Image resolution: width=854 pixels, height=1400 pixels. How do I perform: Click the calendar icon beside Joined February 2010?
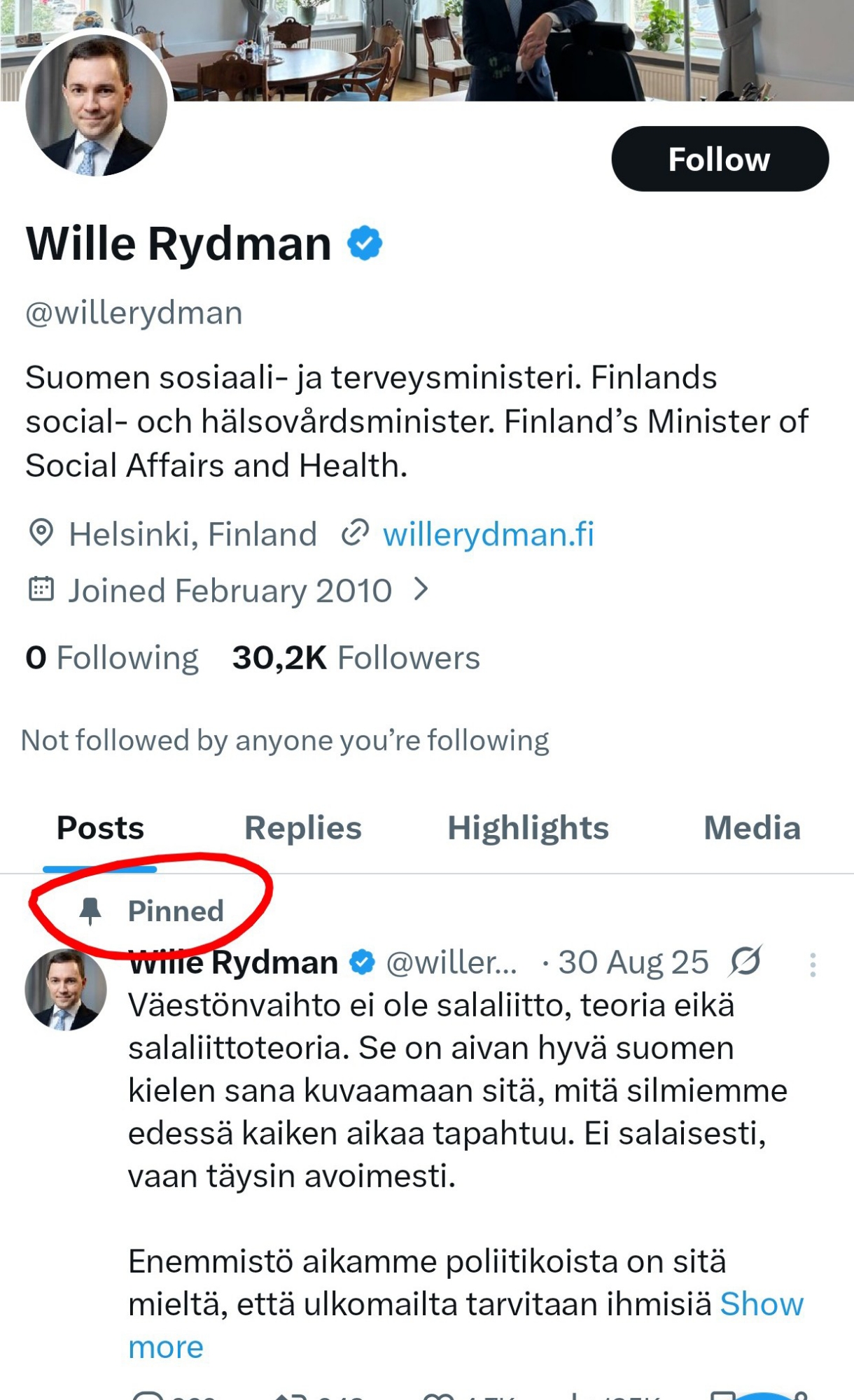pyautogui.click(x=41, y=589)
